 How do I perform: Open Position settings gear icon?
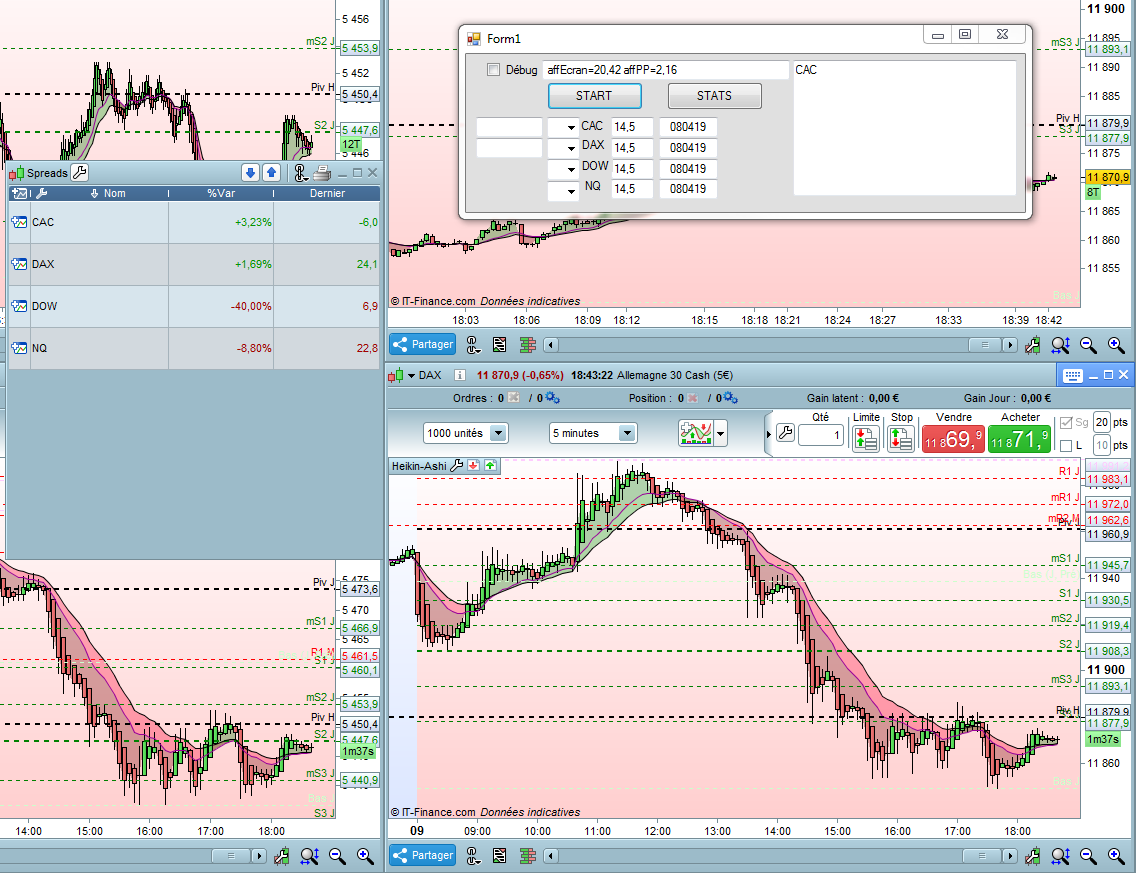pos(731,398)
